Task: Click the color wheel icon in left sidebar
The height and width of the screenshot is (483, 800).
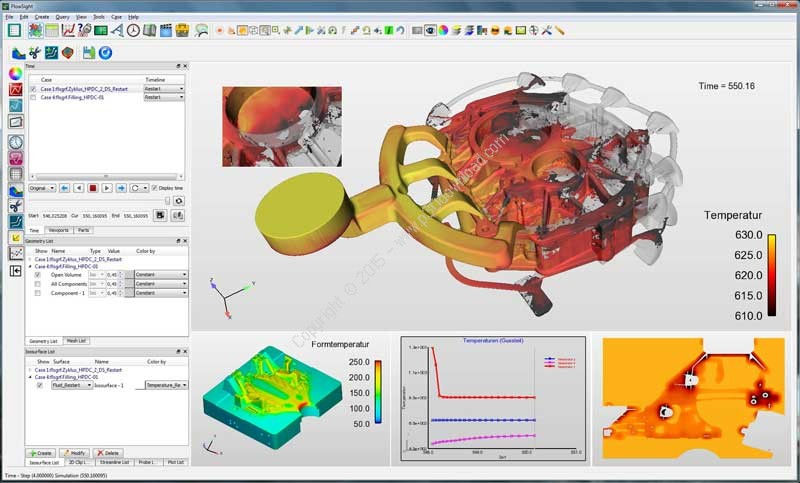Action: tap(16, 73)
